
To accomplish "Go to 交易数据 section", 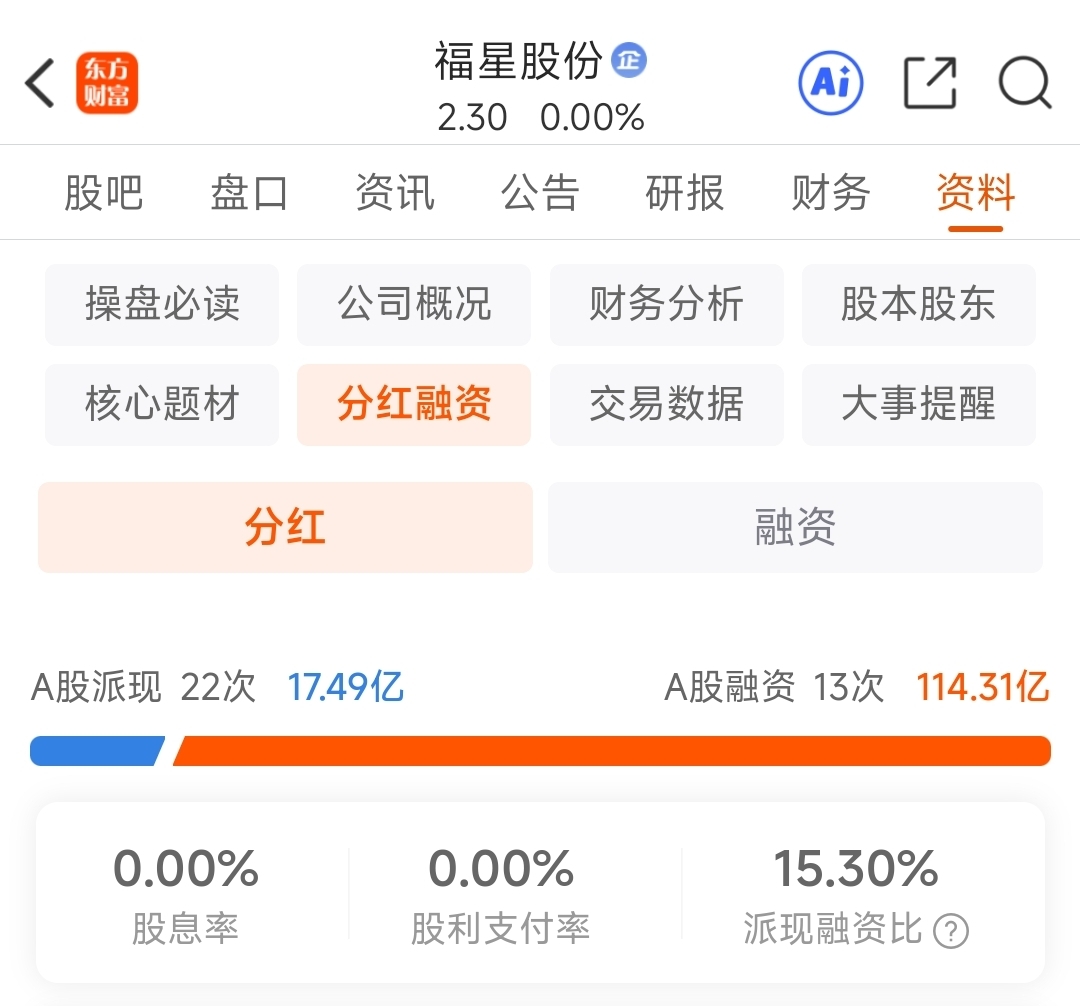I will pyautogui.click(x=666, y=404).
